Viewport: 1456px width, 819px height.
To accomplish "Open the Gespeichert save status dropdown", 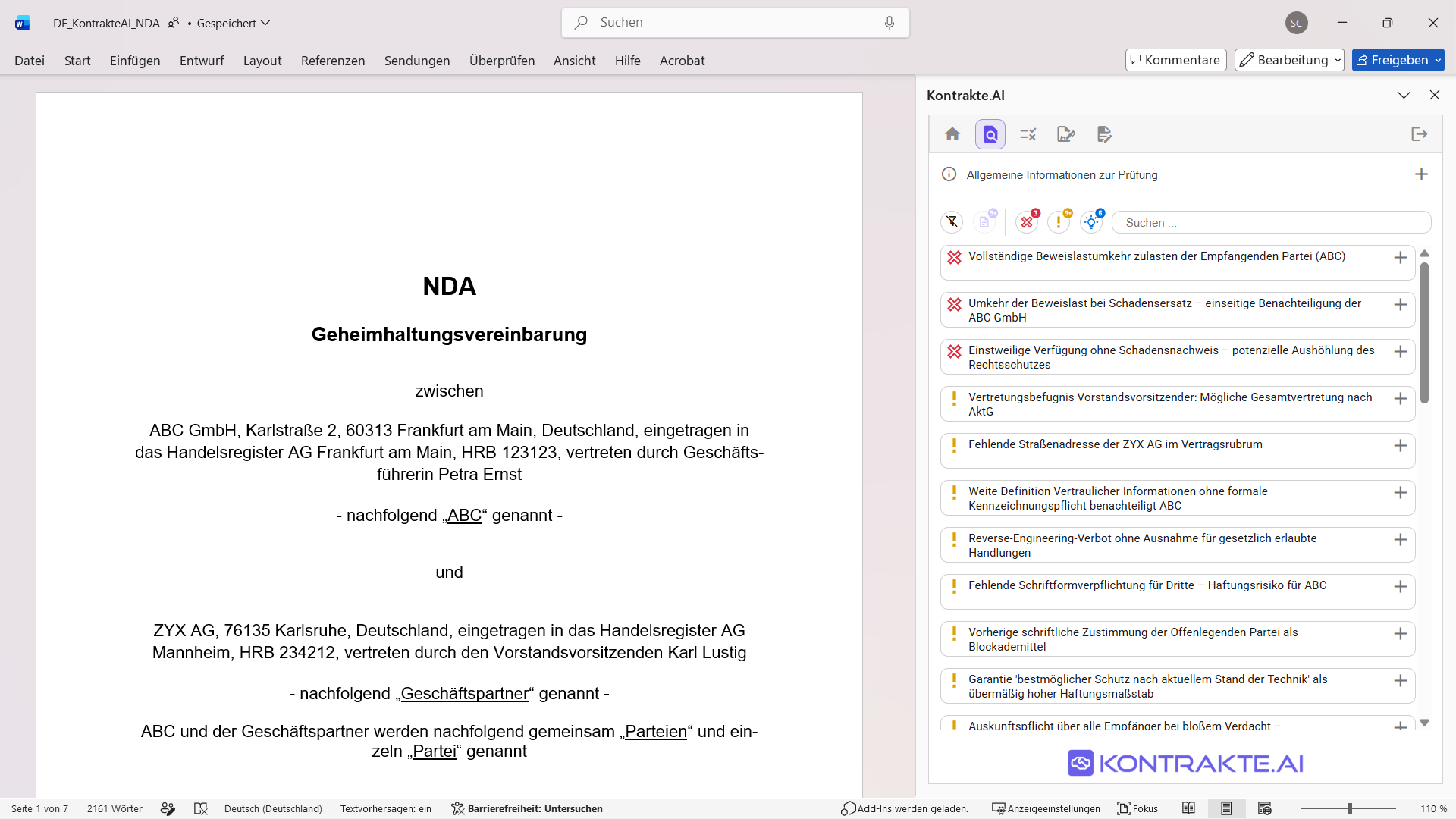I will pos(233,23).
